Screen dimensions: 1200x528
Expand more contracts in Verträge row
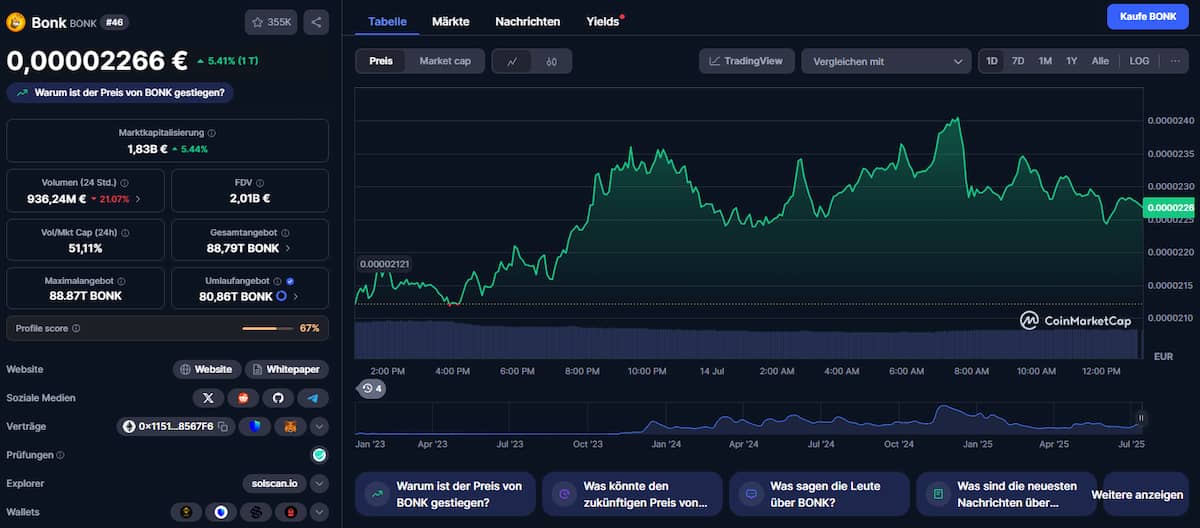319,427
